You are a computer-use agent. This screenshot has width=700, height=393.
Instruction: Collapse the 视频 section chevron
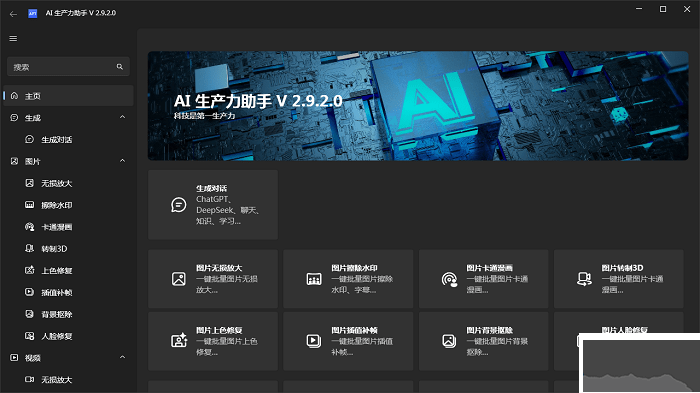point(122,357)
